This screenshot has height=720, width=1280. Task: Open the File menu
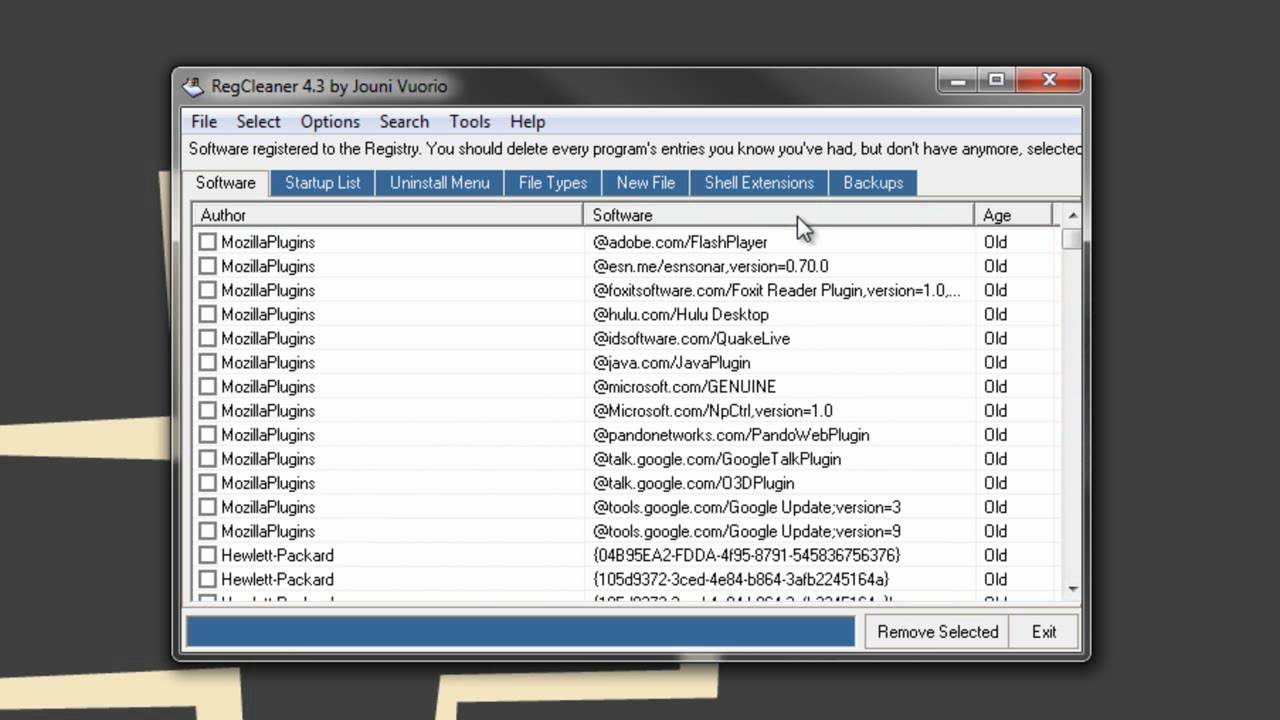point(204,121)
